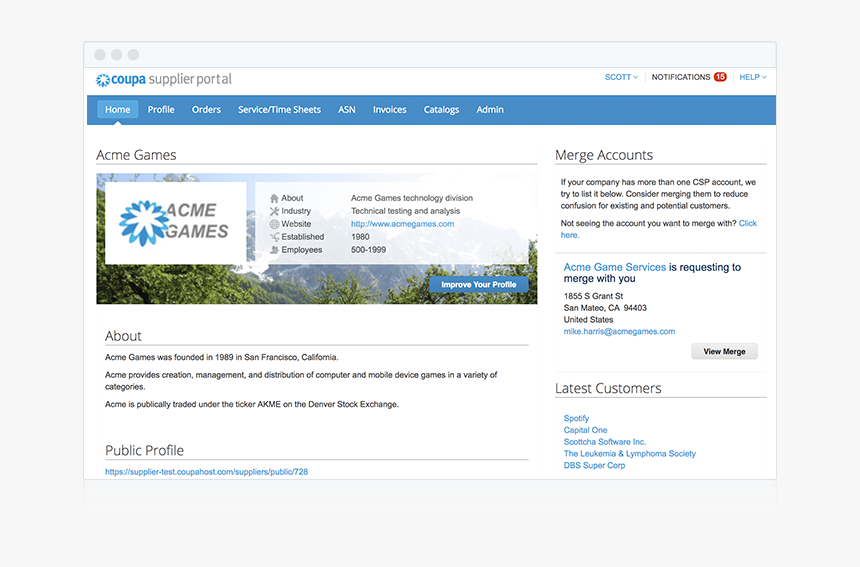Click the '1855 S Grant St' address line

coord(593,296)
